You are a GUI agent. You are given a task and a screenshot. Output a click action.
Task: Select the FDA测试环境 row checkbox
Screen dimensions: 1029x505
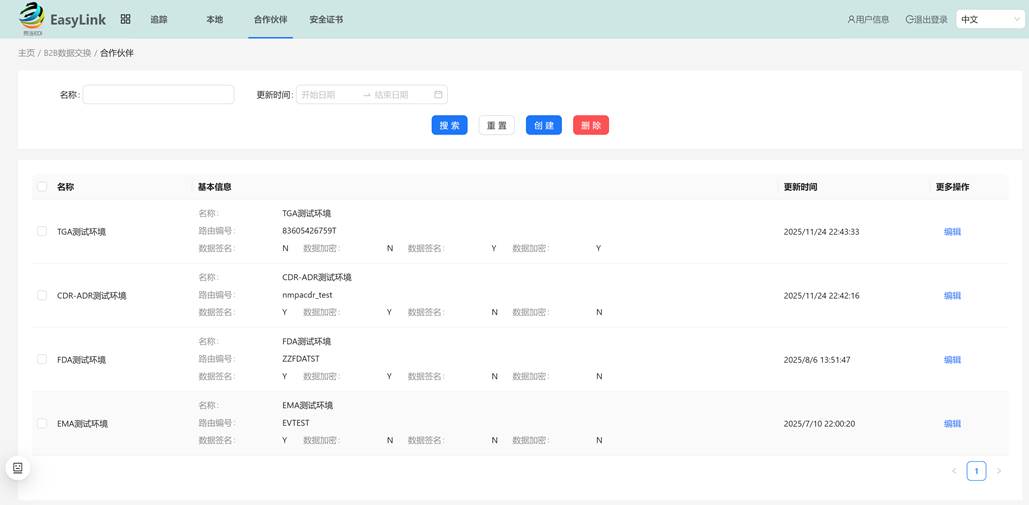[x=42, y=359]
